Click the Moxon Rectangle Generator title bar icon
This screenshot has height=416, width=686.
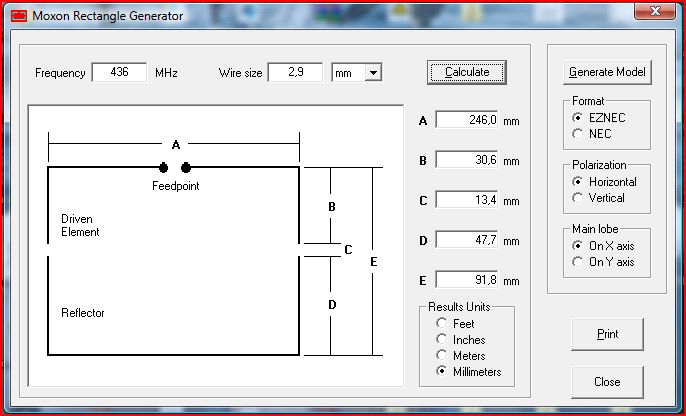tap(19, 16)
